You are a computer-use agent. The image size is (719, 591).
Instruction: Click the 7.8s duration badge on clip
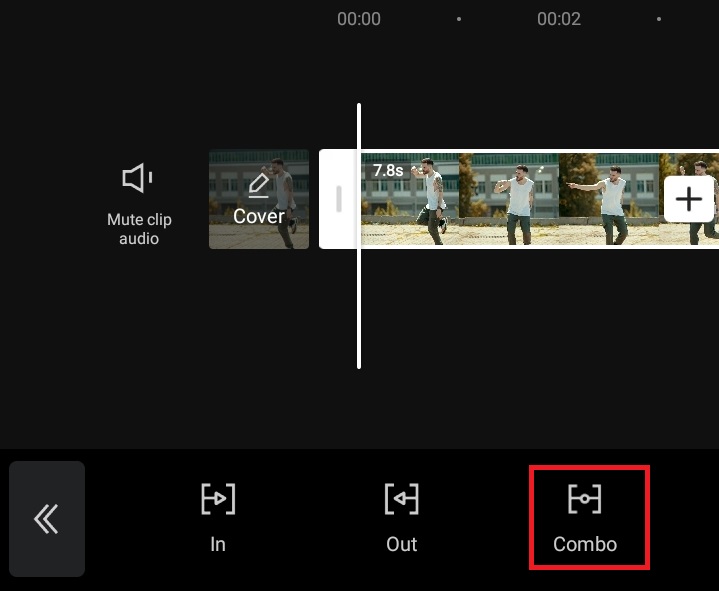[x=388, y=171]
